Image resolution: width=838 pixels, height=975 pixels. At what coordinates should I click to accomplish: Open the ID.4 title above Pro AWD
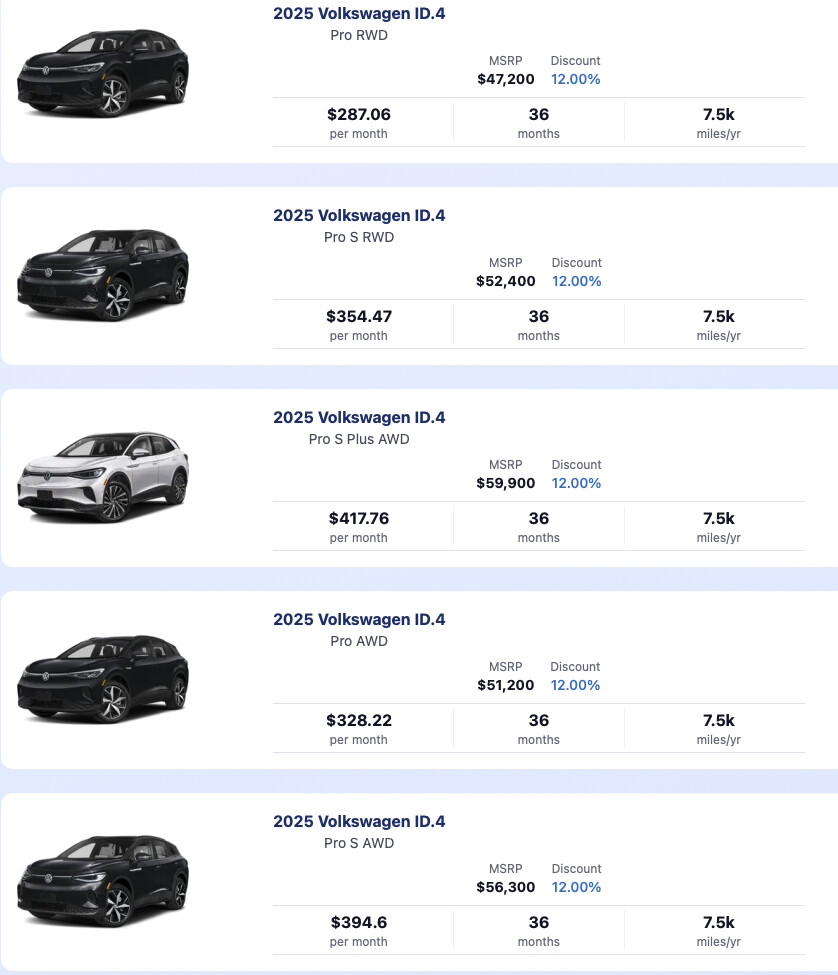(359, 619)
